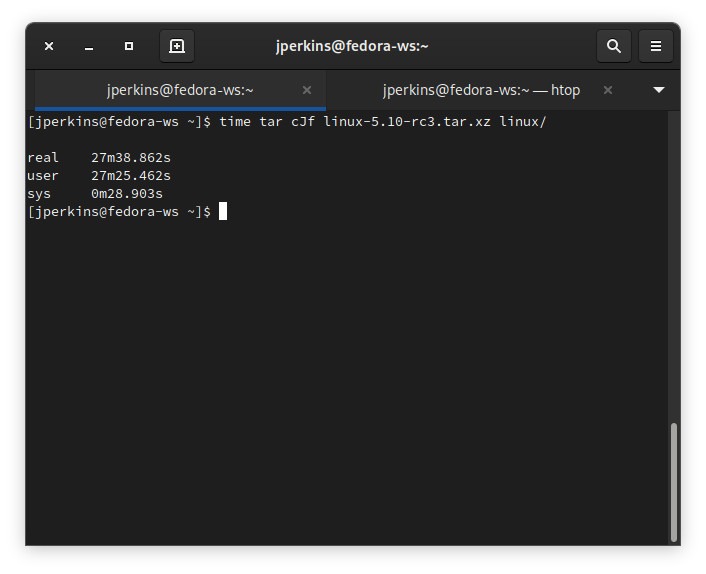
Task: Close the htop tab
Action: pos(607,90)
